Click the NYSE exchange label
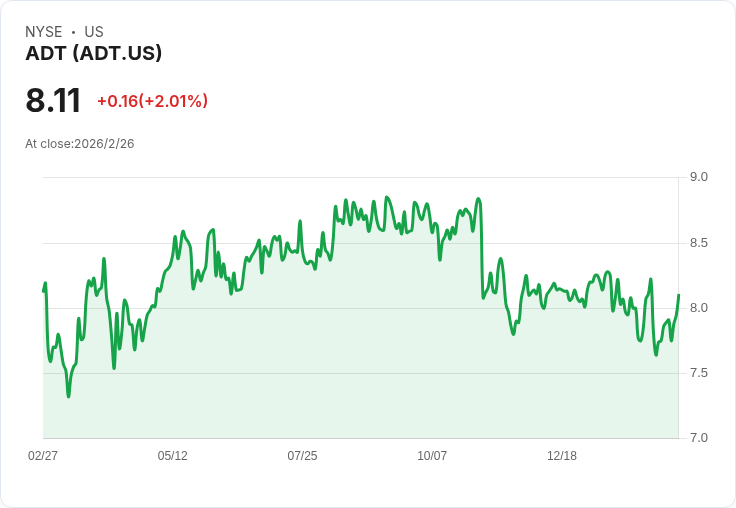The width and height of the screenshot is (736, 508). 44,32
